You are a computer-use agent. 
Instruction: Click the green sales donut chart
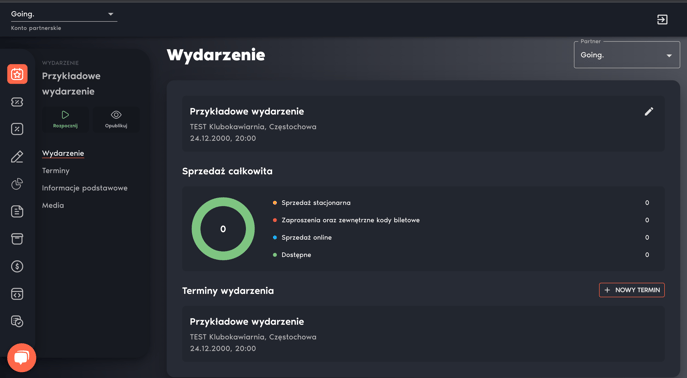point(223,229)
